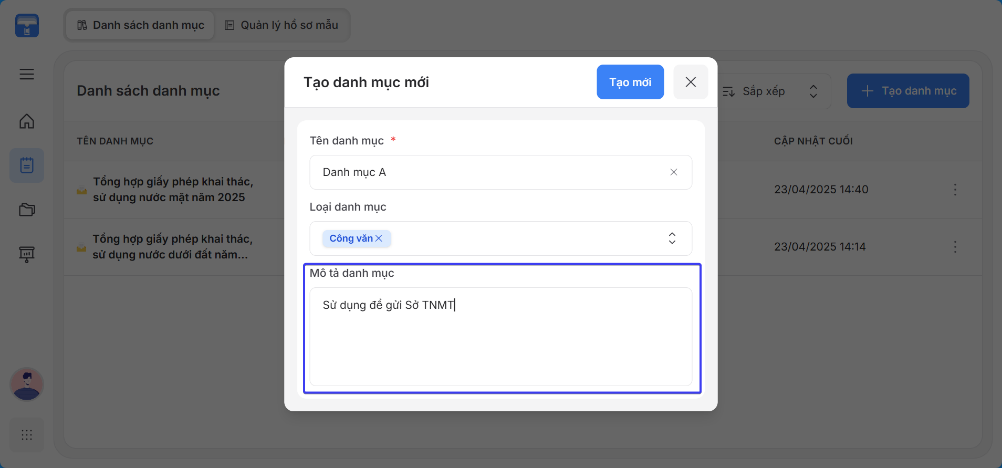Open the user avatar profile
The height and width of the screenshot is (468, 1002).
coord(27,384)
